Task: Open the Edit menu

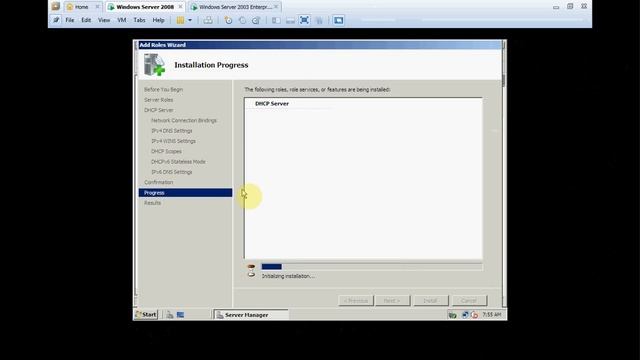Action: pos(86,20)
